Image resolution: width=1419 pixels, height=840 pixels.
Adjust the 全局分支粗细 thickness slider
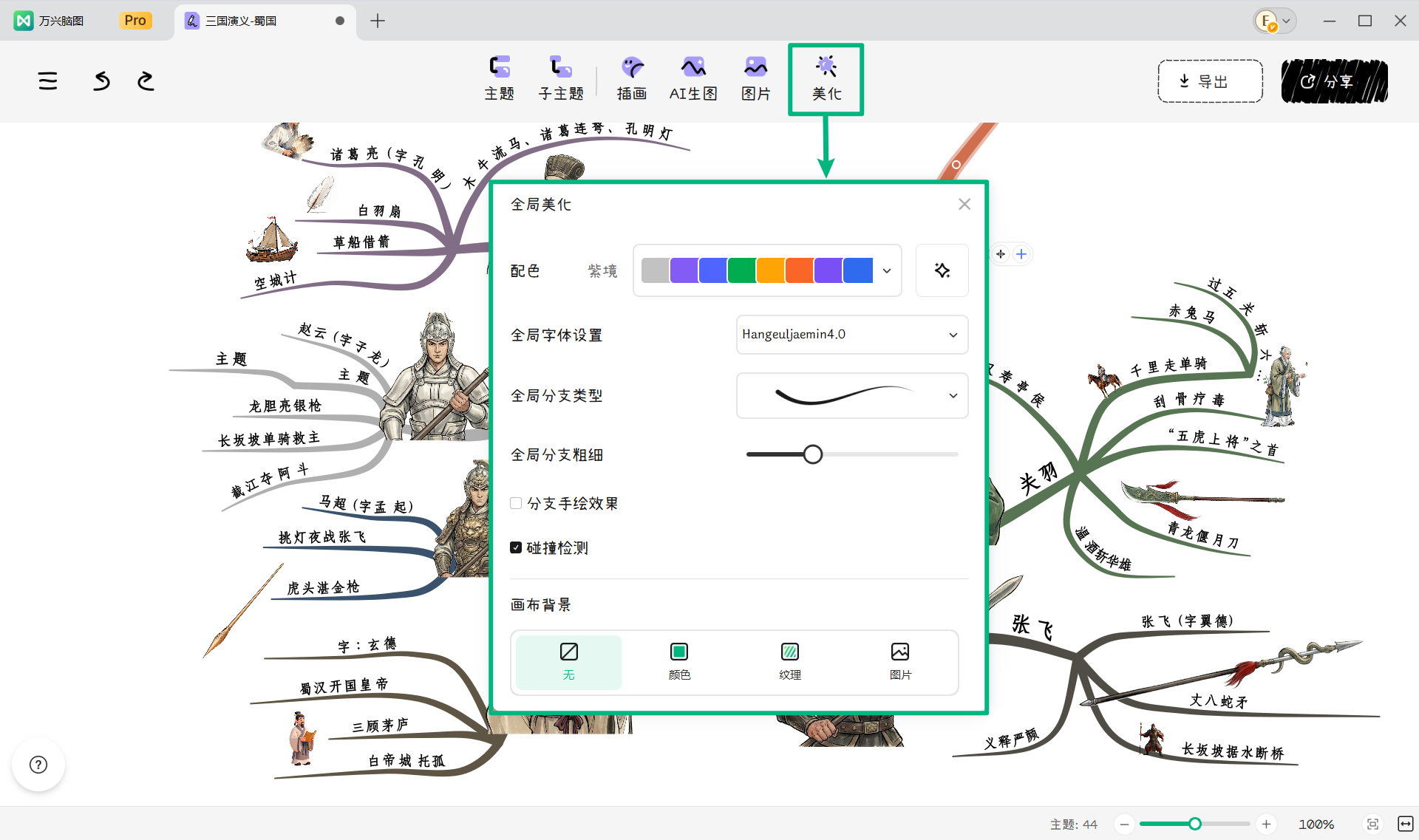coord(813,454)
